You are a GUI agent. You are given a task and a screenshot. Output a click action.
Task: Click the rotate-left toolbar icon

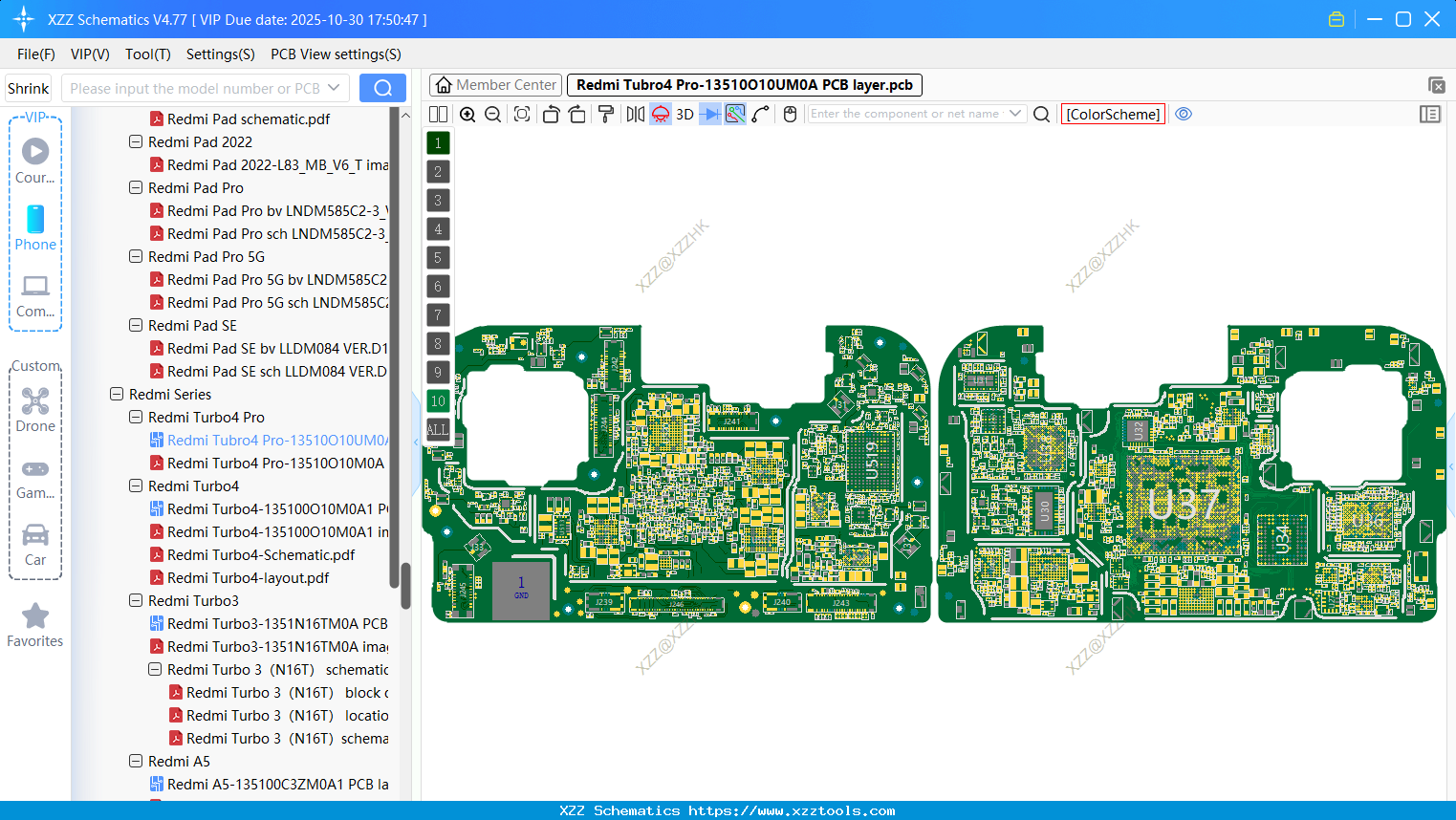click(x=551, y=114)
